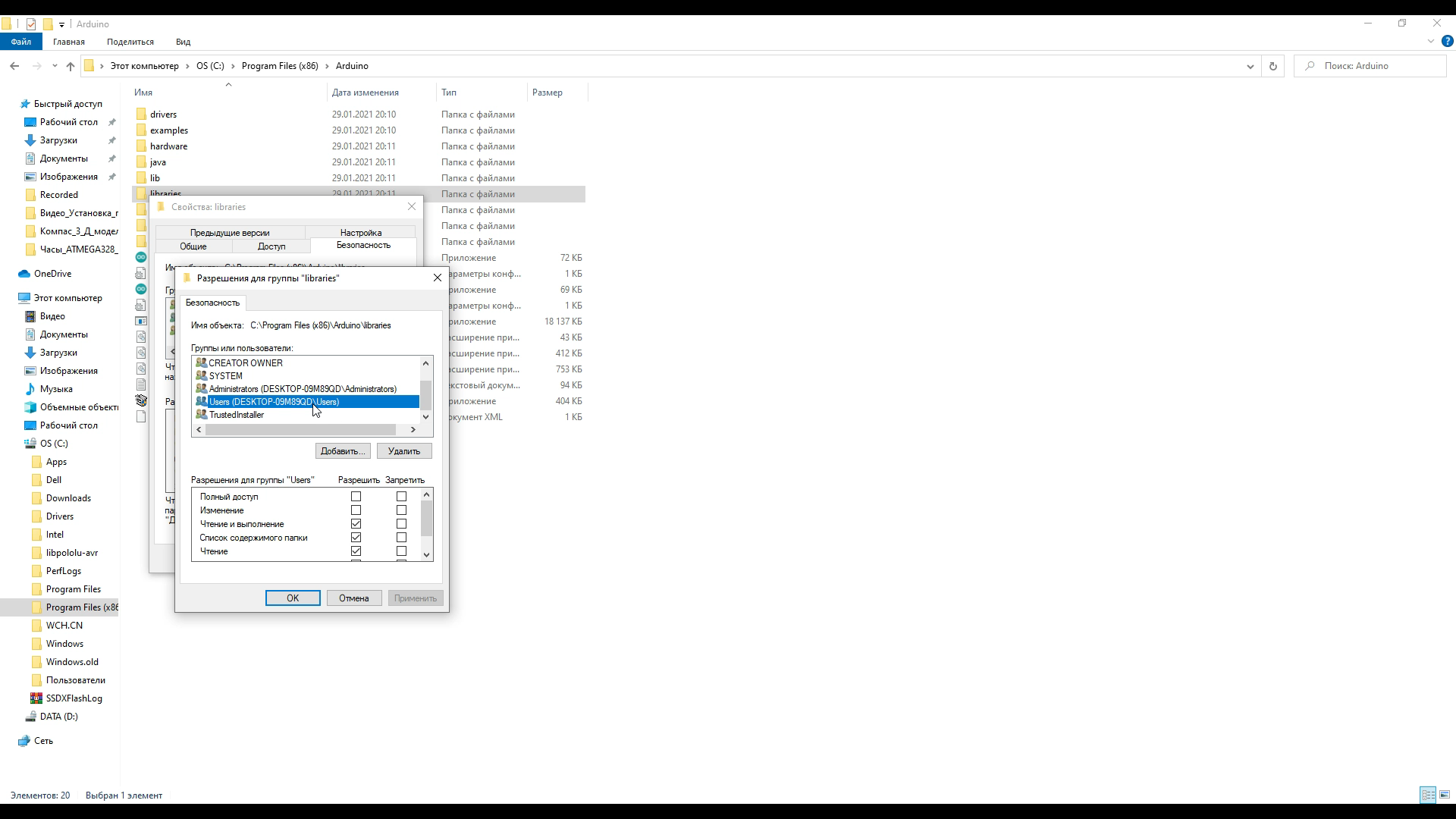
Task: Check Deny for Modify permission
Action: 401,510
